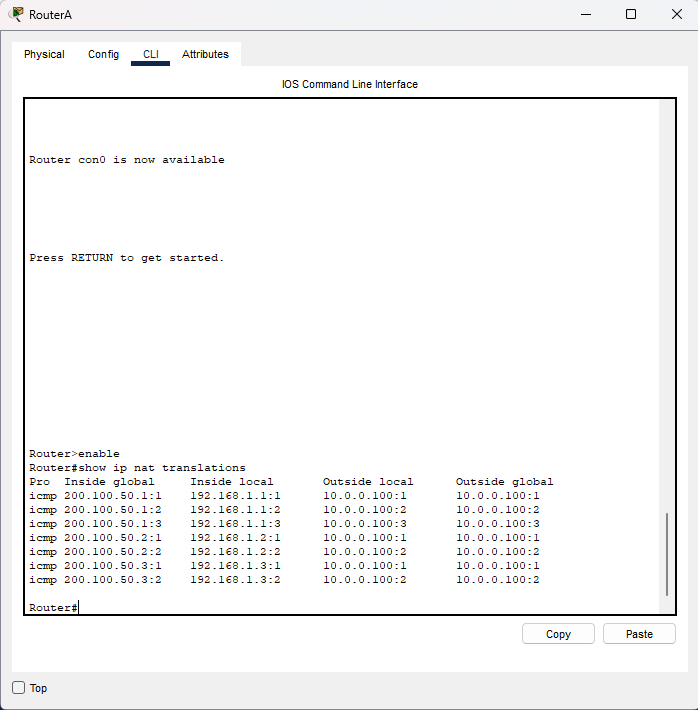Viewport: 698px width, 710px height.
Task: Click the 'Router con0 is now available' line
Action: click(x=127, y=160)
